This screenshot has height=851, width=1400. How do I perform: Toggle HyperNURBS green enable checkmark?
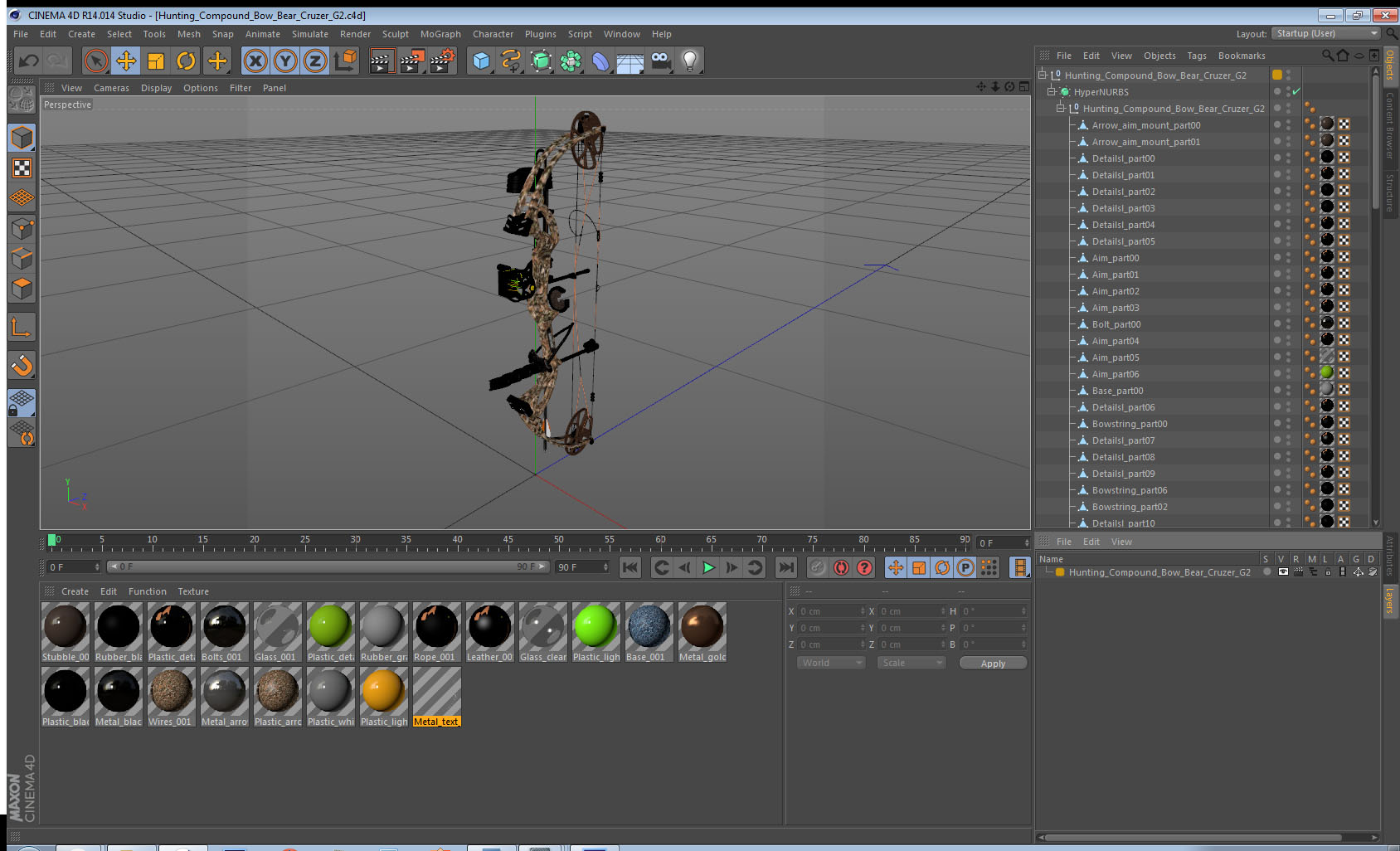pos(1296,91)
